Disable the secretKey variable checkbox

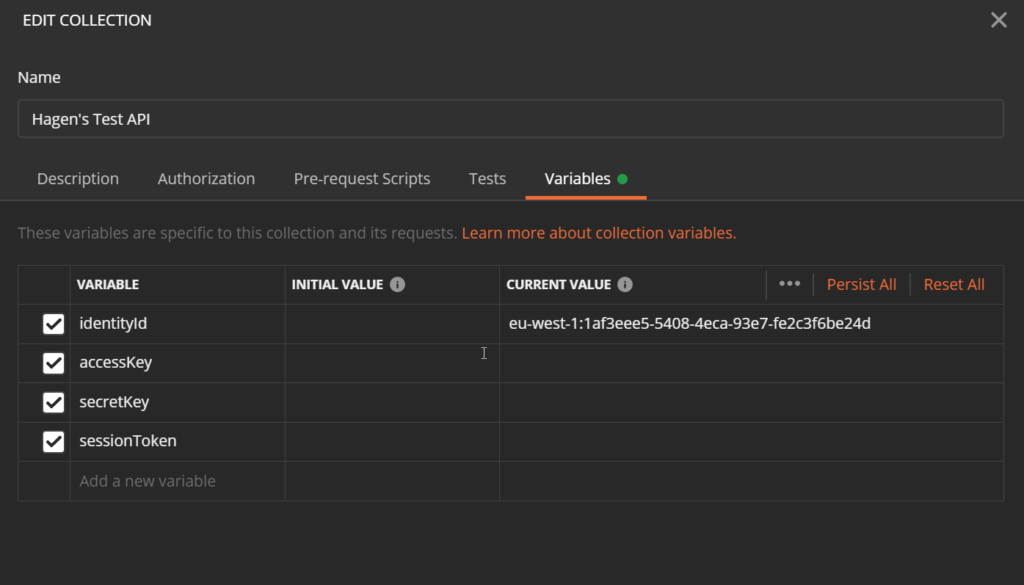[54, 402]
